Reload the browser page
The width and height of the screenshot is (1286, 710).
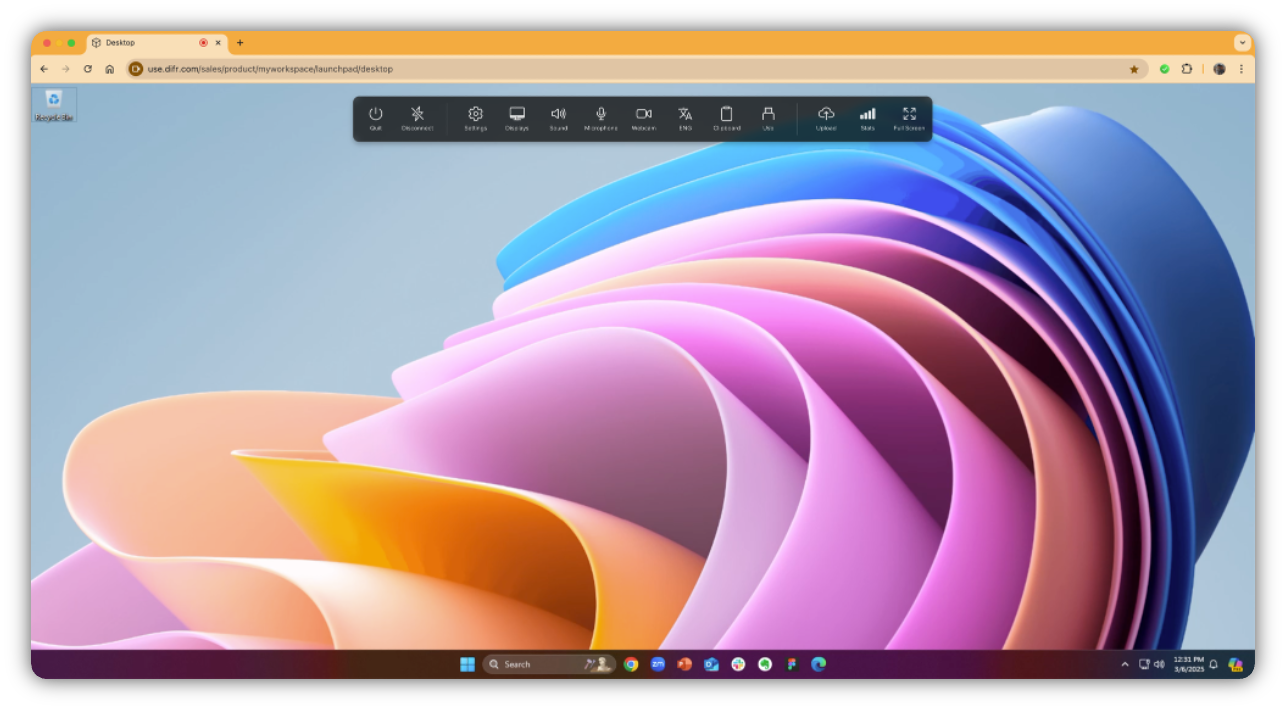(x=88, y=69)
